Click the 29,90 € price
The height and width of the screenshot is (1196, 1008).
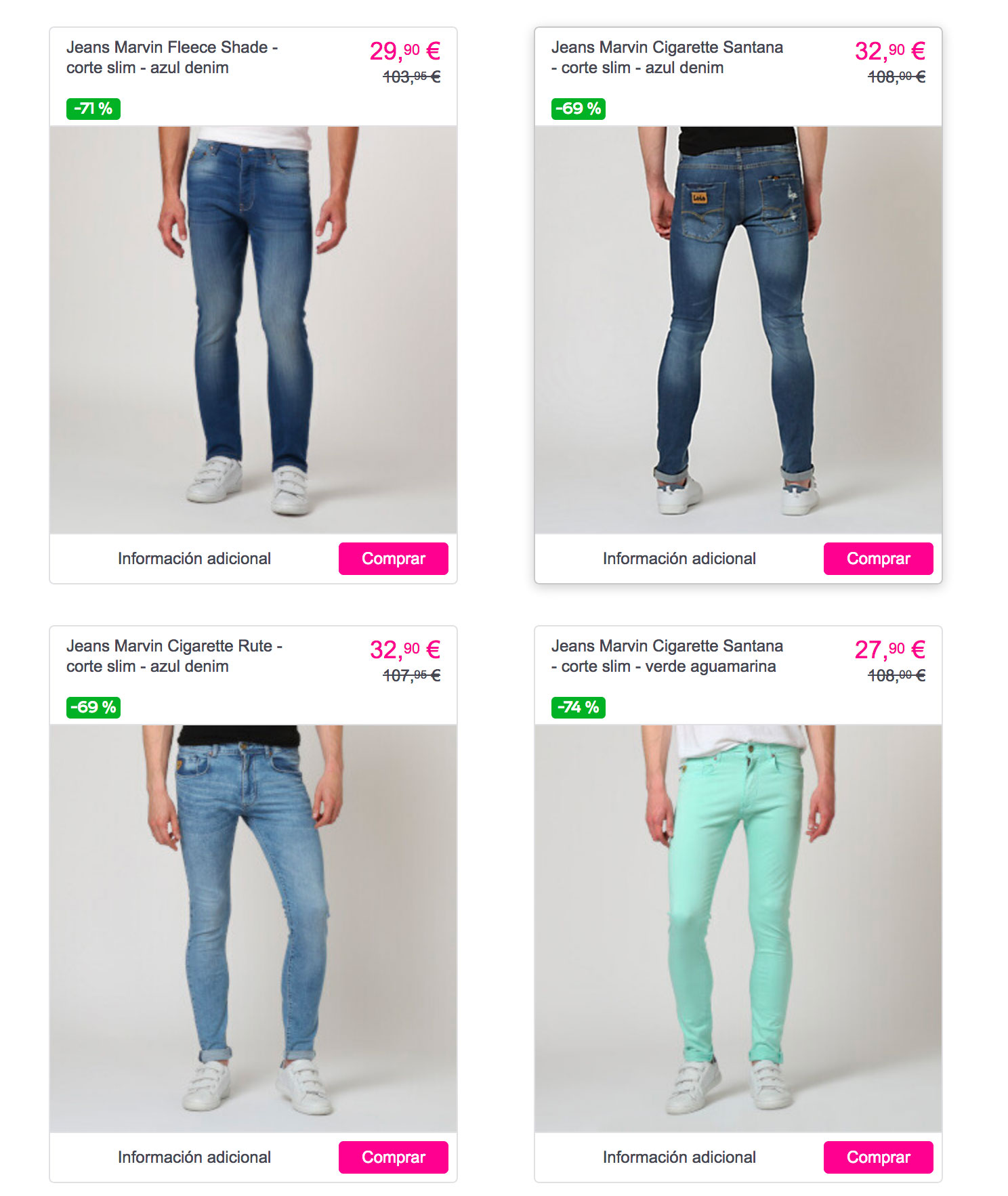click(405, 51)
